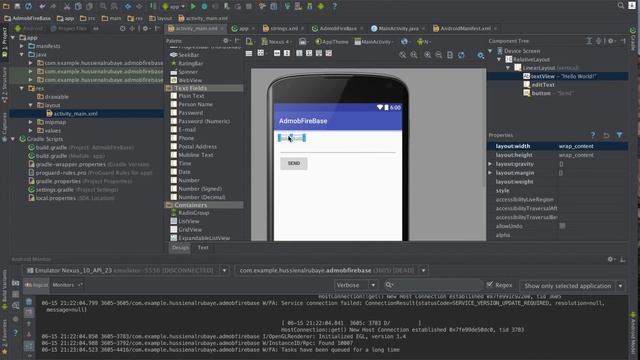
Task: Click the Copy icon in main toolbar
Action: pyautogui.click(x=78, y=6)
